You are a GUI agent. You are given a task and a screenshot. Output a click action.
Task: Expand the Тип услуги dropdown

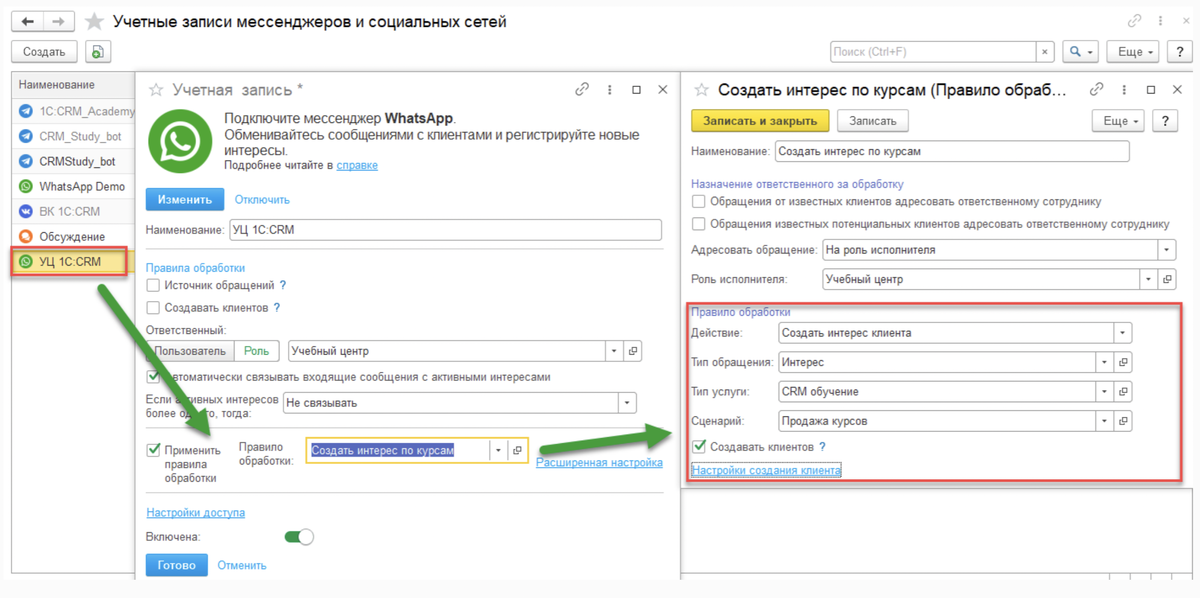(1104, 392)
